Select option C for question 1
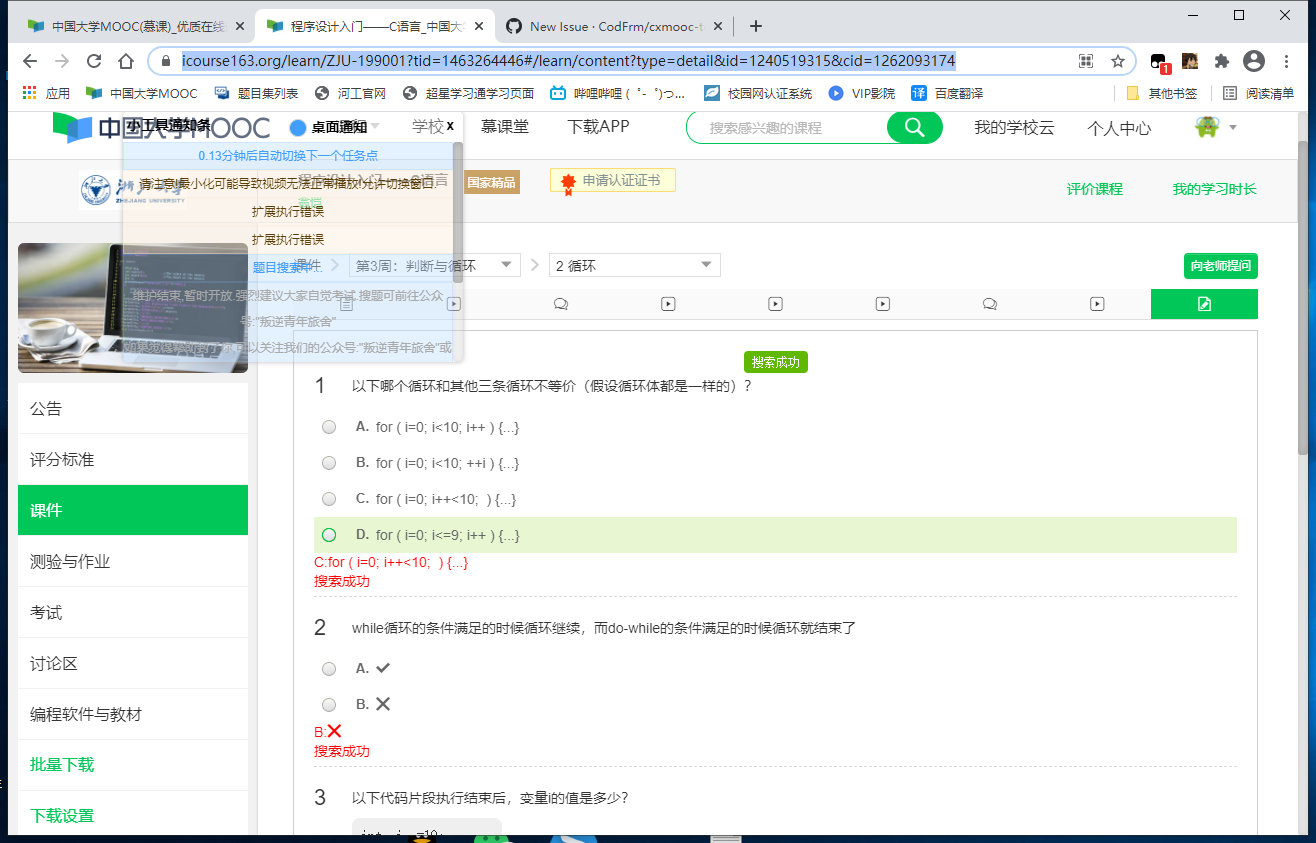The height and width of the screenshot is (843, 1316). click(329, 499)
